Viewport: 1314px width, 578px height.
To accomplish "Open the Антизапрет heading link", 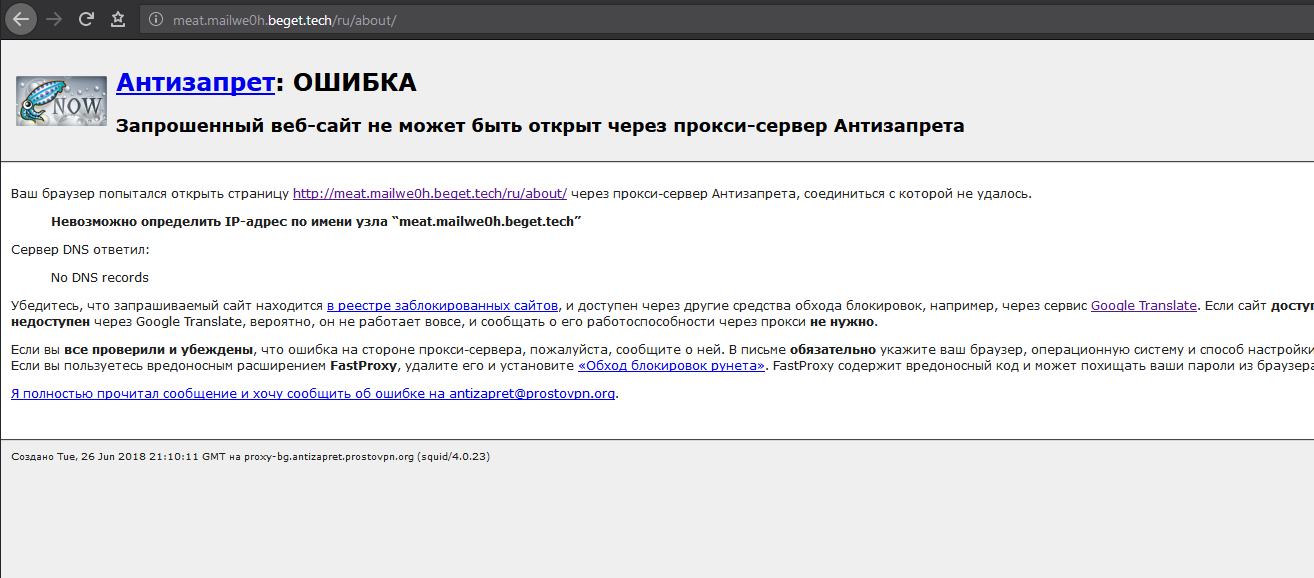I will [195, 83].
